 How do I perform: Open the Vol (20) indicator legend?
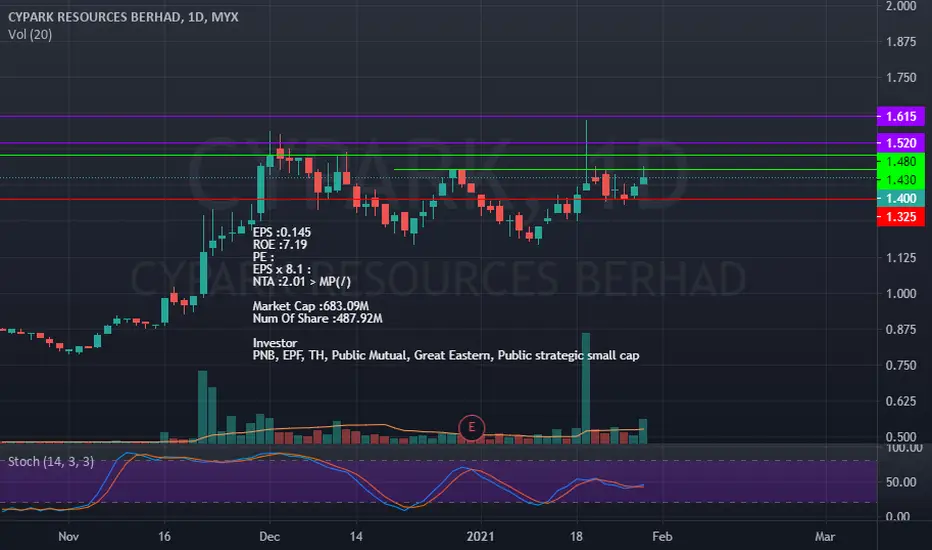tap(30, 34)
